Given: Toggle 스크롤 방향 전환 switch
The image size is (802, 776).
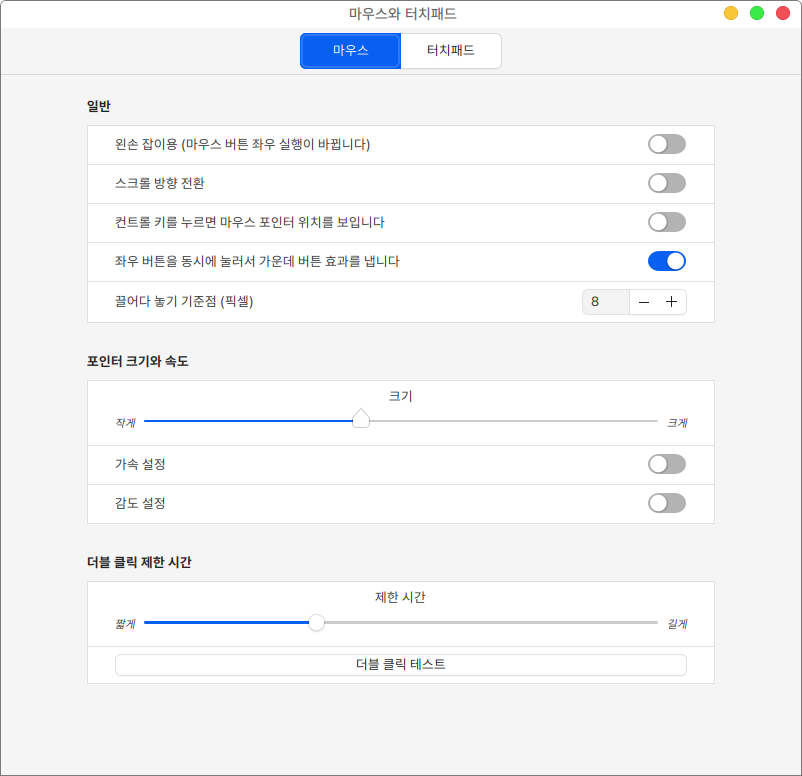Looking at the screenshot, I should coord(666,183).
